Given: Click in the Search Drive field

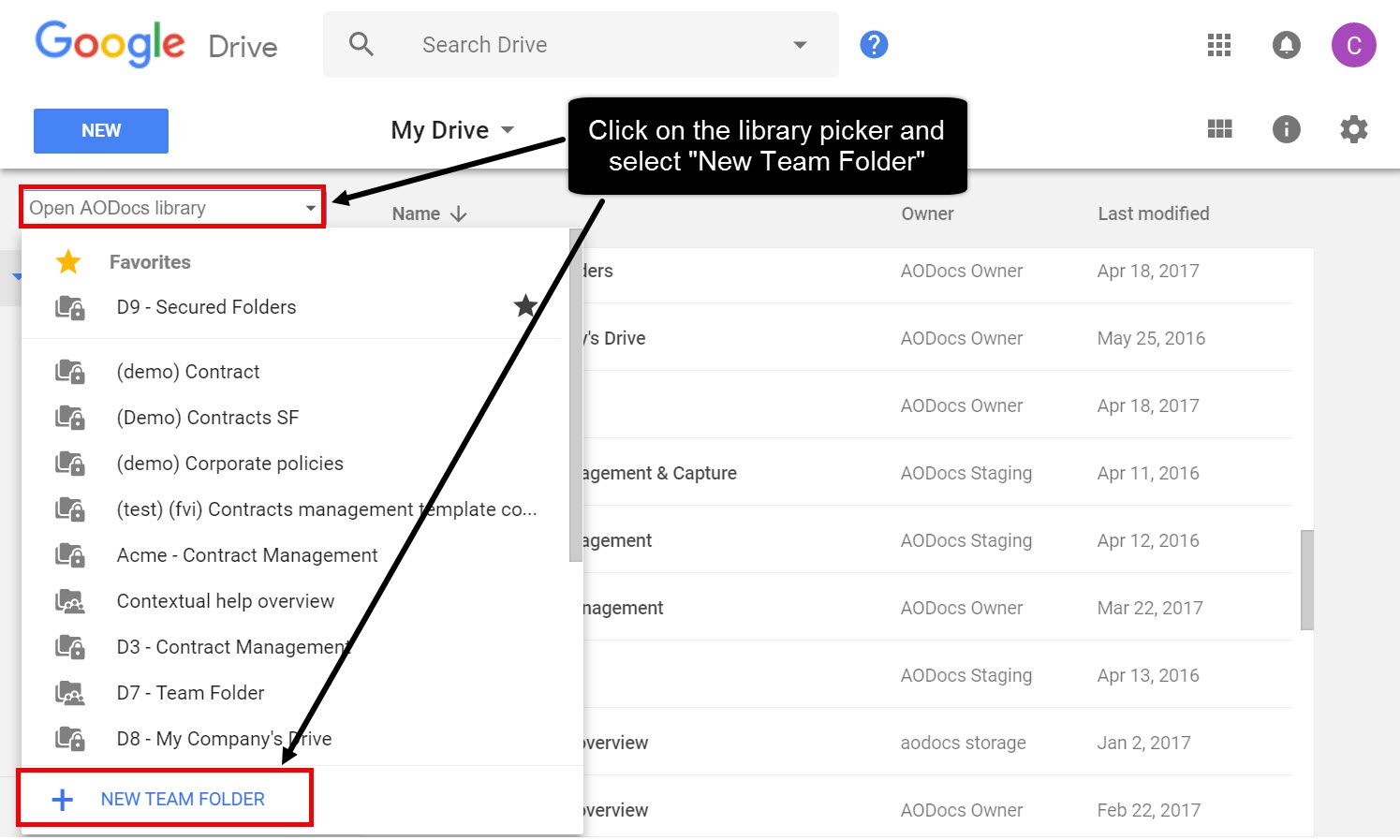Looking at the screenshot, I should pos(581,44).
